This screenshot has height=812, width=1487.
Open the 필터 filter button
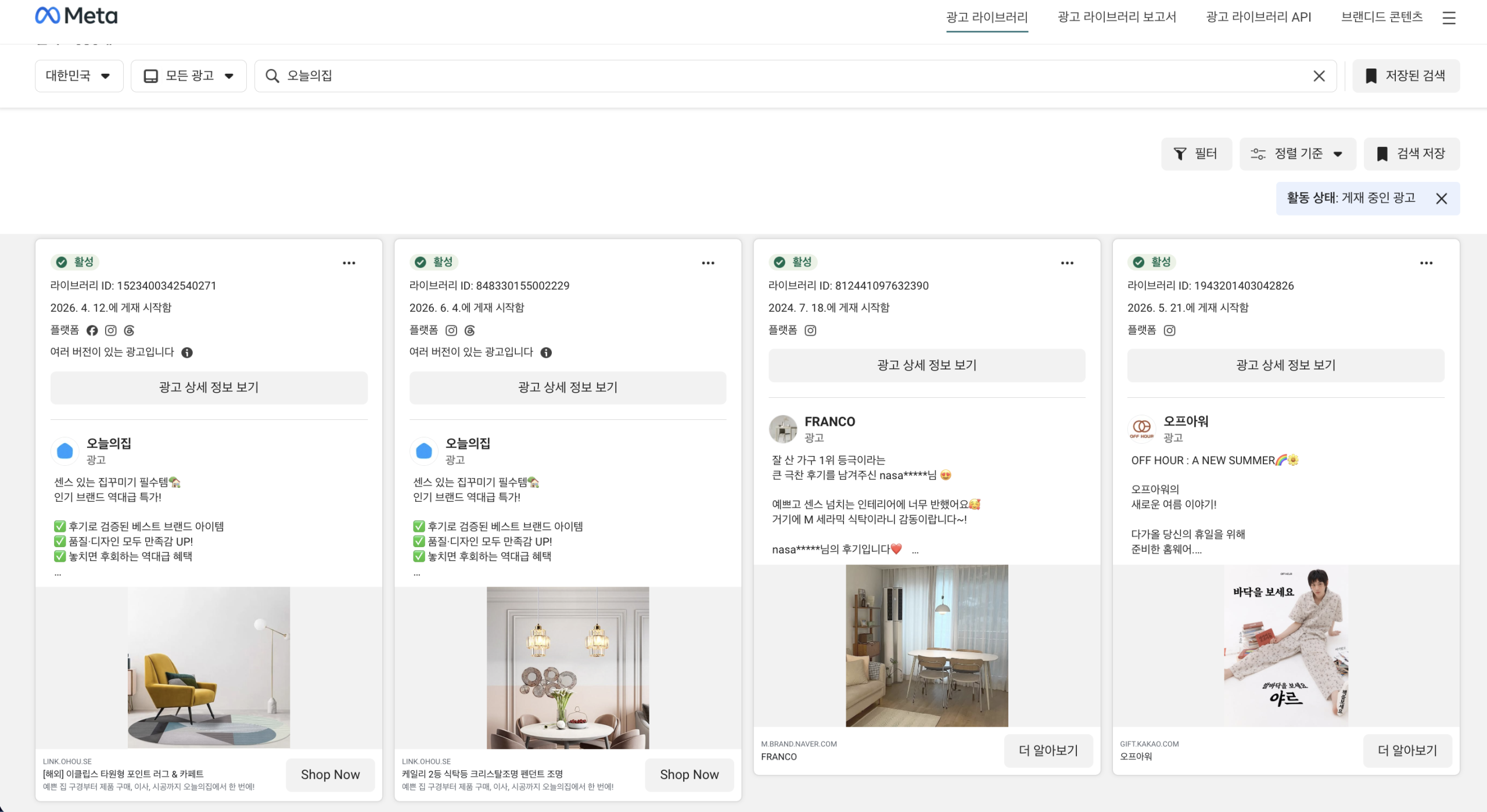coord(1197,154)
